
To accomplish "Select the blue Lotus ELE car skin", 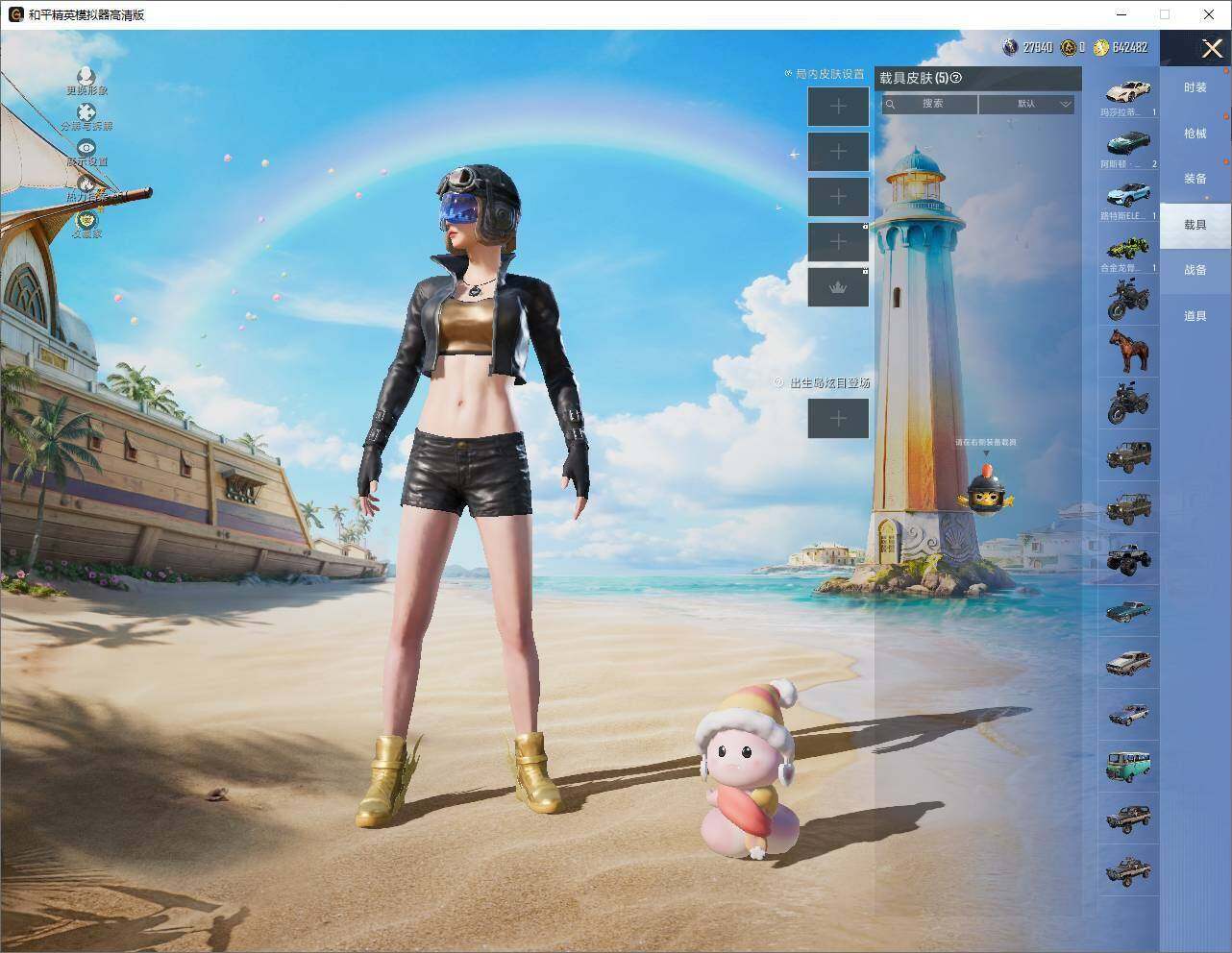I will (x=1128, y=197).
